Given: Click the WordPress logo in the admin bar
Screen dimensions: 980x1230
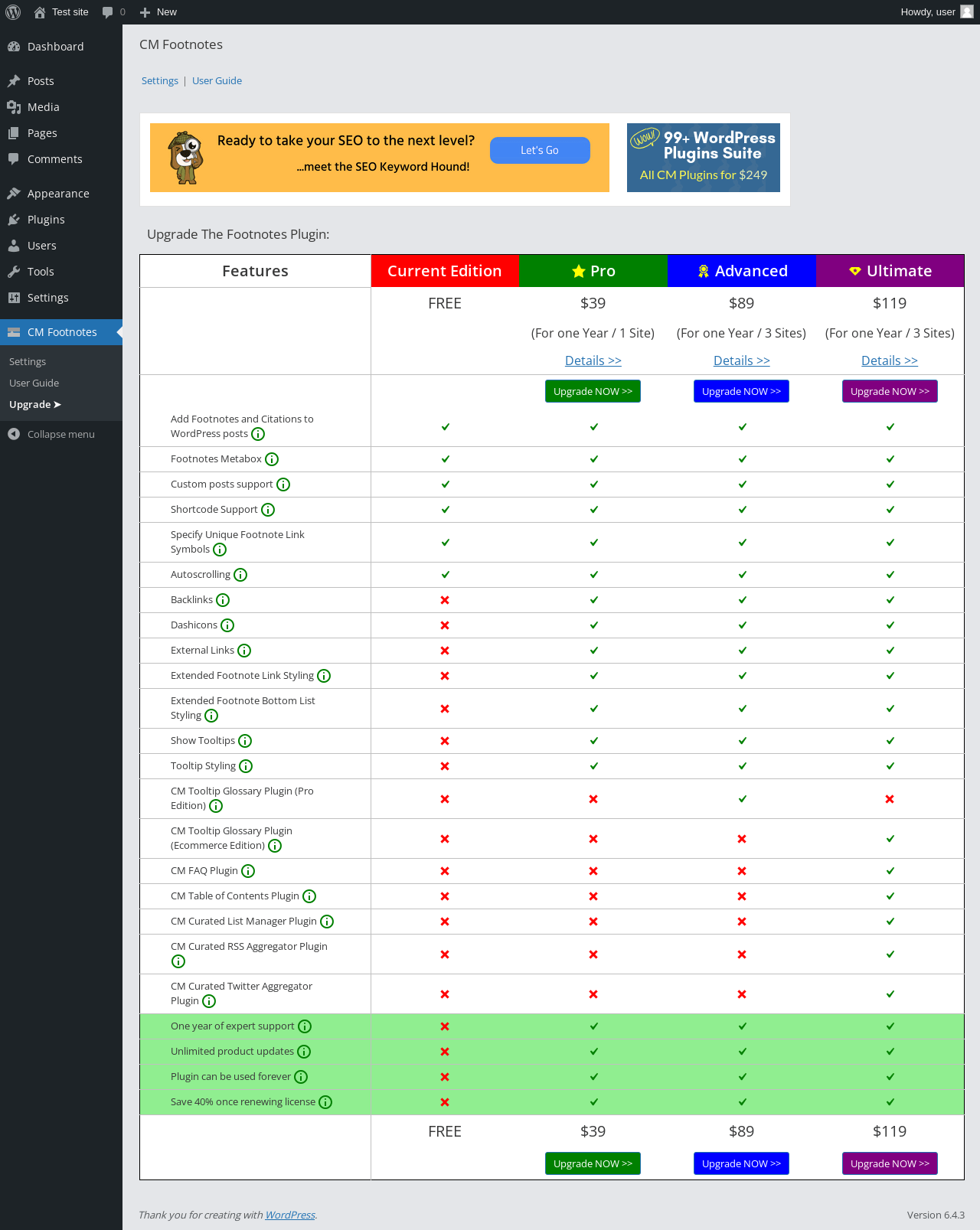Looking at the screenshot, I should pyautogui.click(x=13, y=12).
